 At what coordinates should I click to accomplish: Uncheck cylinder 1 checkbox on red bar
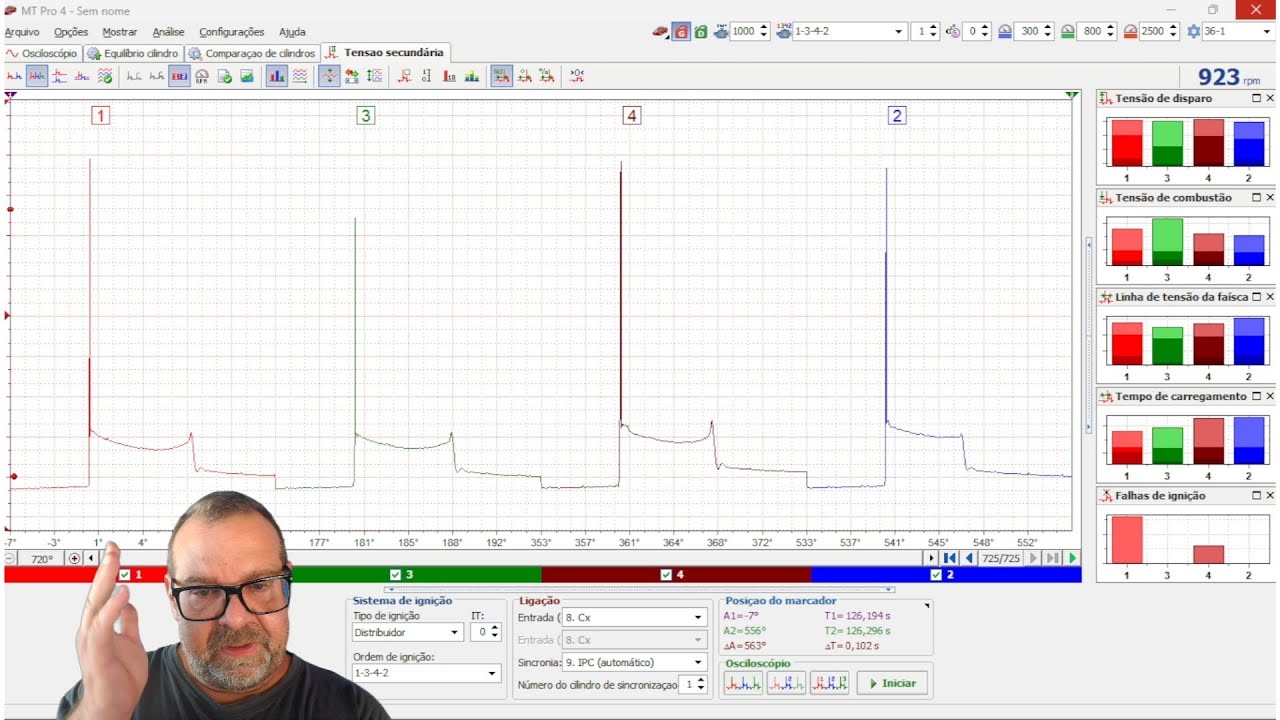click(x=125, y=575)
